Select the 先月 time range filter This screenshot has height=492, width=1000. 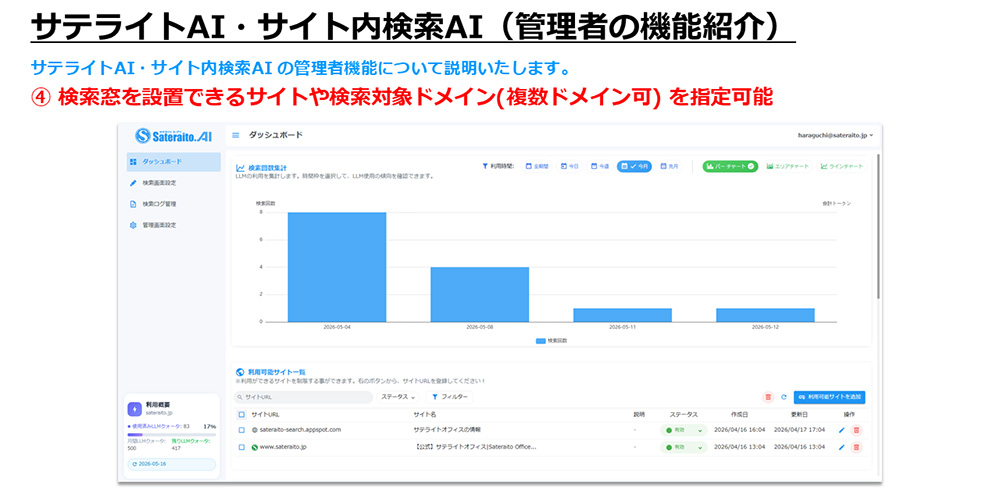tap(670, 166)
